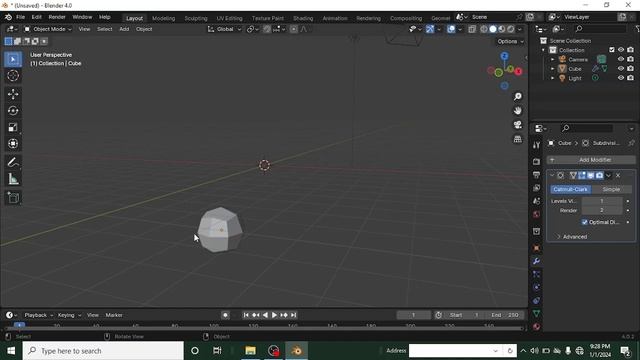This screenshot has height=360, width=640.
Task: Open the View Layer properties tab
Action: [x=536, y=188]
